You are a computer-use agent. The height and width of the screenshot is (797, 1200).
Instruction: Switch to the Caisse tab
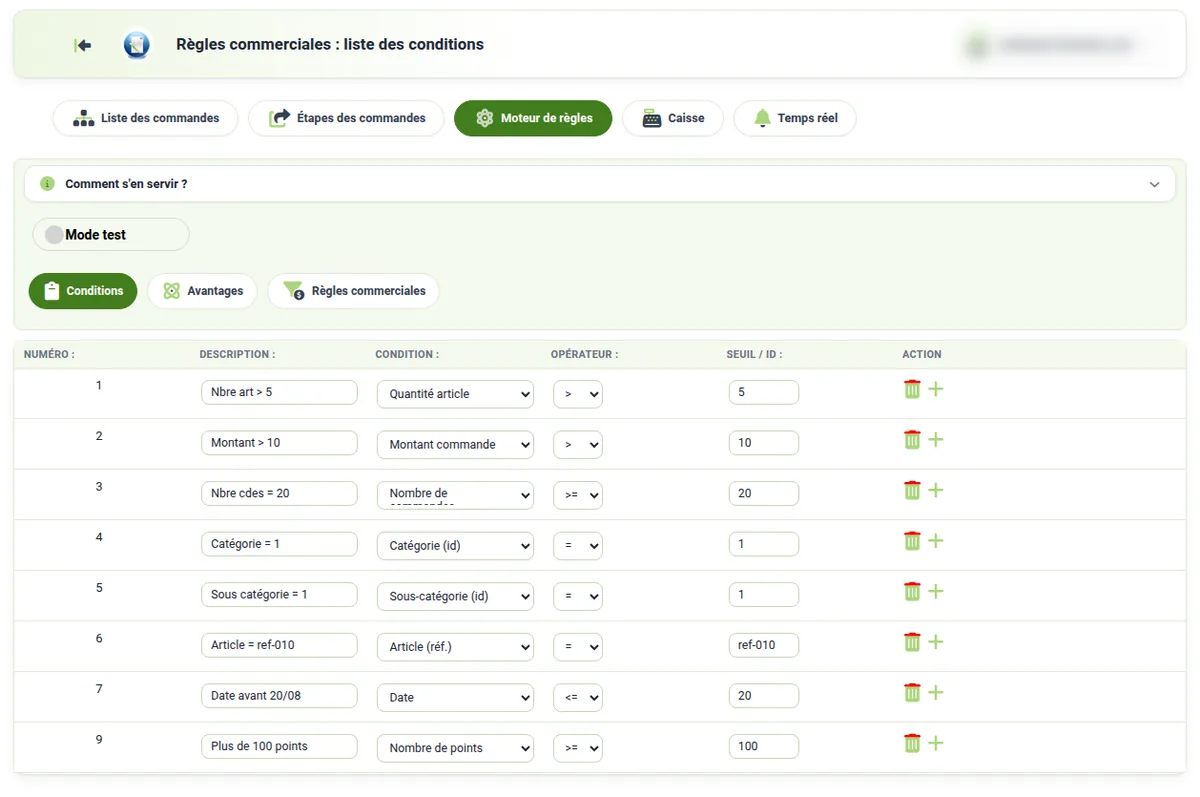pyautogui.click(x=673, y=118)
